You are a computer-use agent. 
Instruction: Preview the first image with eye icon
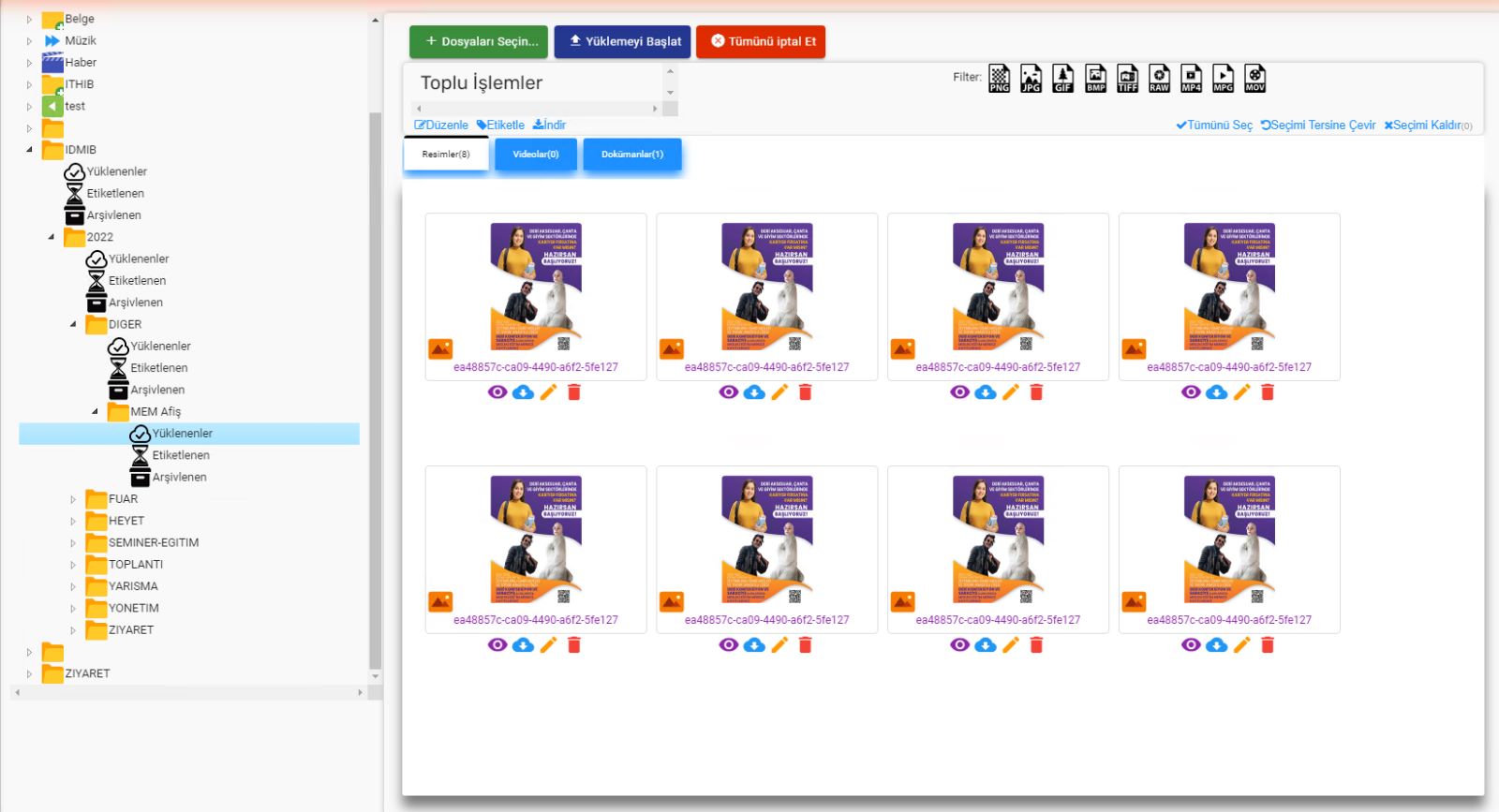497,392
